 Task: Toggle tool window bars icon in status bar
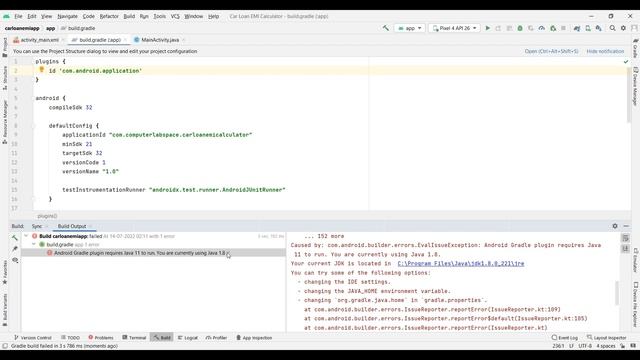5,346
